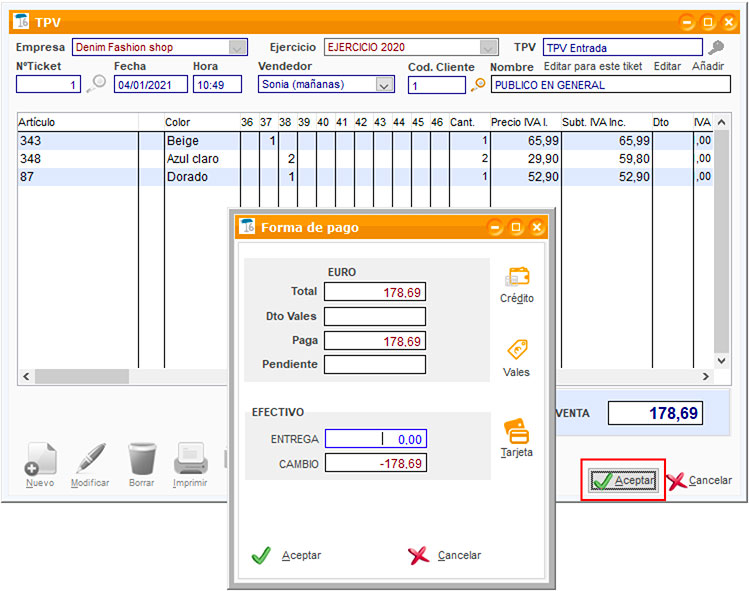Click the Fecha field 04/01/2021

(150, 85)
